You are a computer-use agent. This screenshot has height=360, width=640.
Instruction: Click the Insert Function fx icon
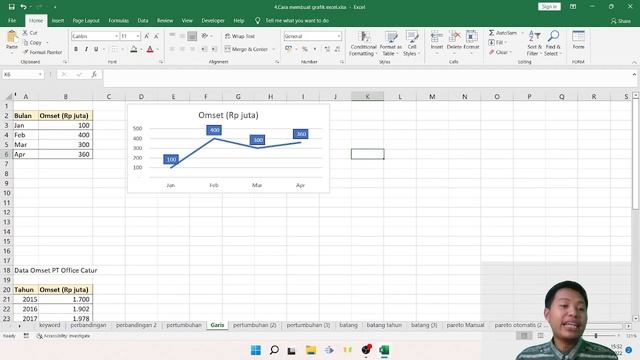pyautogui.click(x=94, y=75)
